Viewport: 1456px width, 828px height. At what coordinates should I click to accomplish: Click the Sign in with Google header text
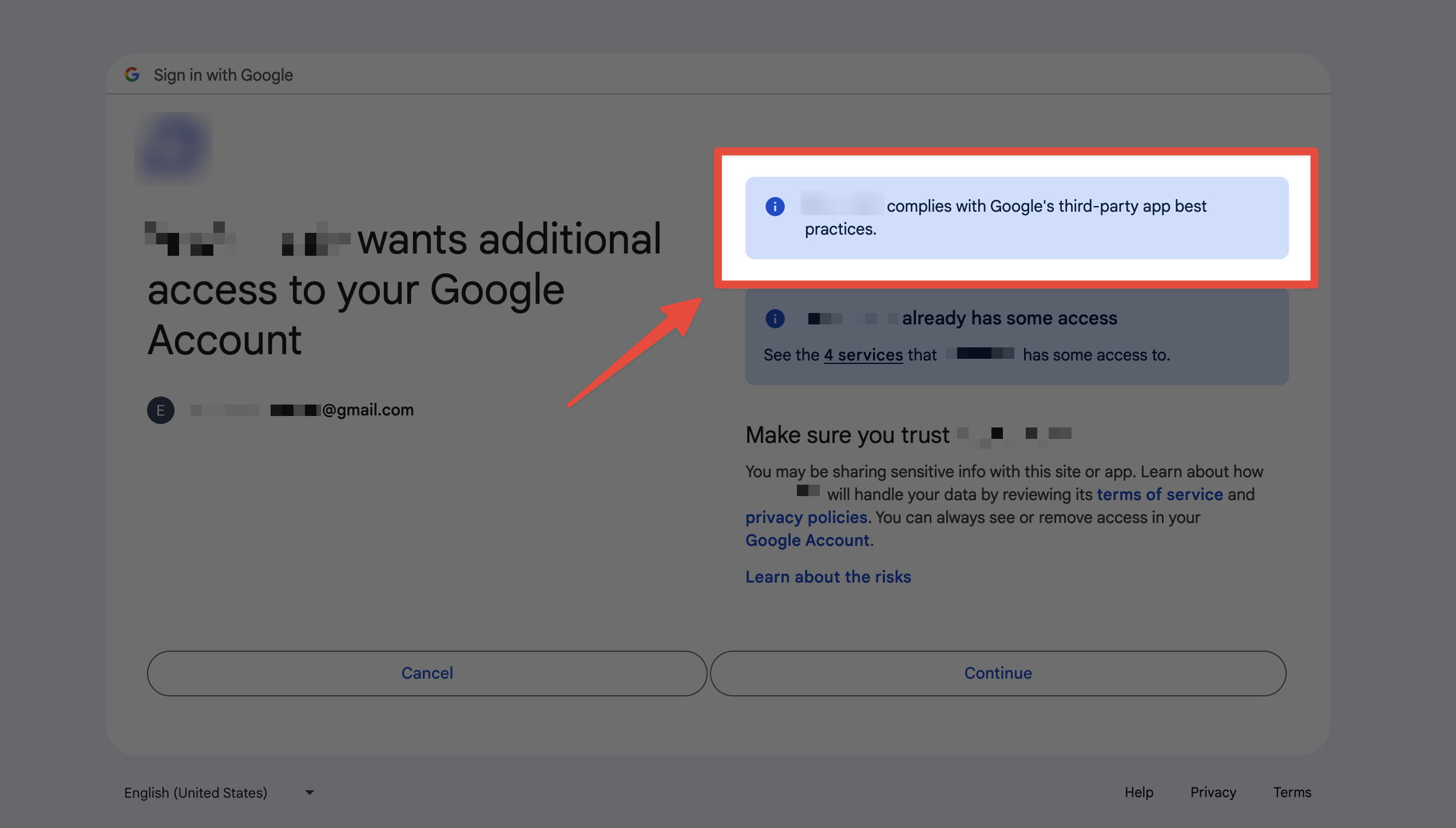[223, 75]
